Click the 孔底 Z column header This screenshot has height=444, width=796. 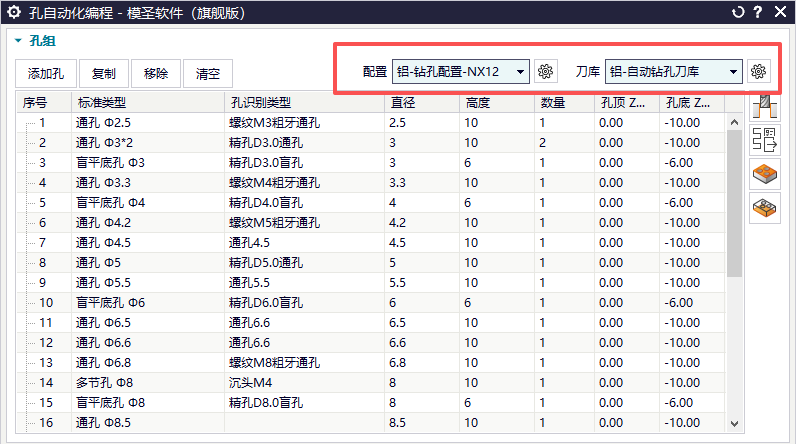tap(692, 103)
